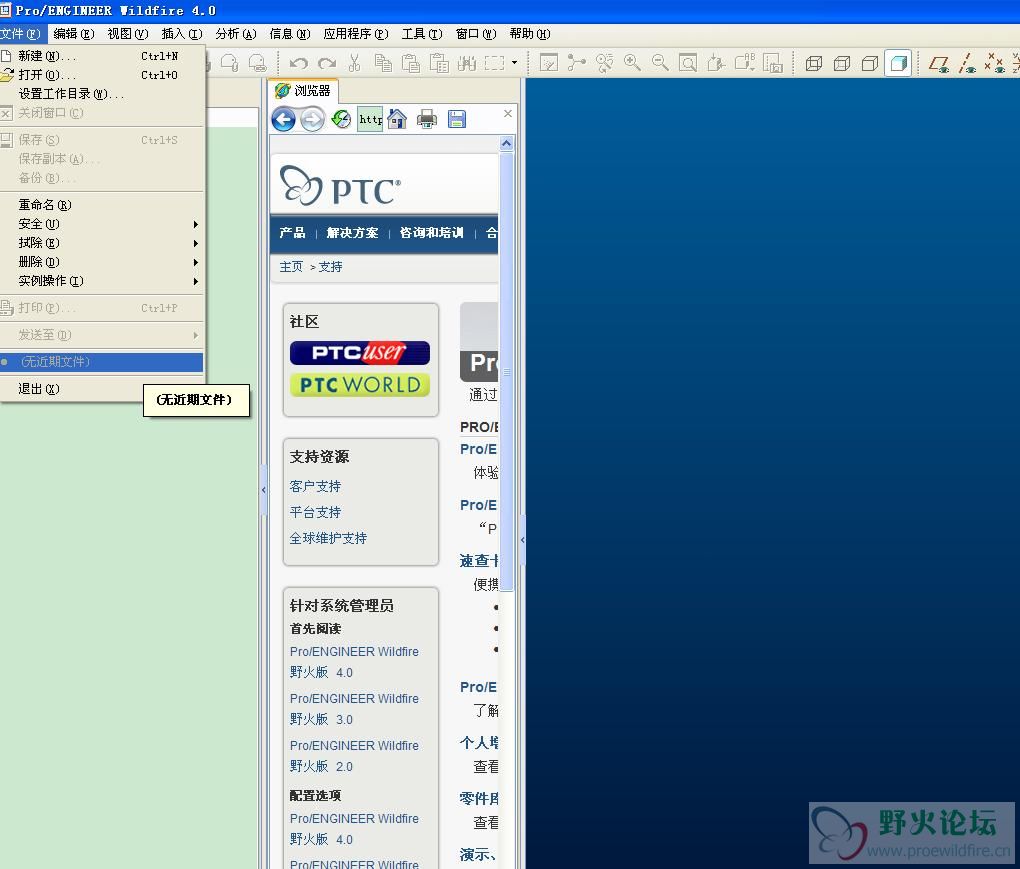Click the mail with link icon
Image resolution: width=1020 pixels, height=869 pixels.
coord(258,63)
